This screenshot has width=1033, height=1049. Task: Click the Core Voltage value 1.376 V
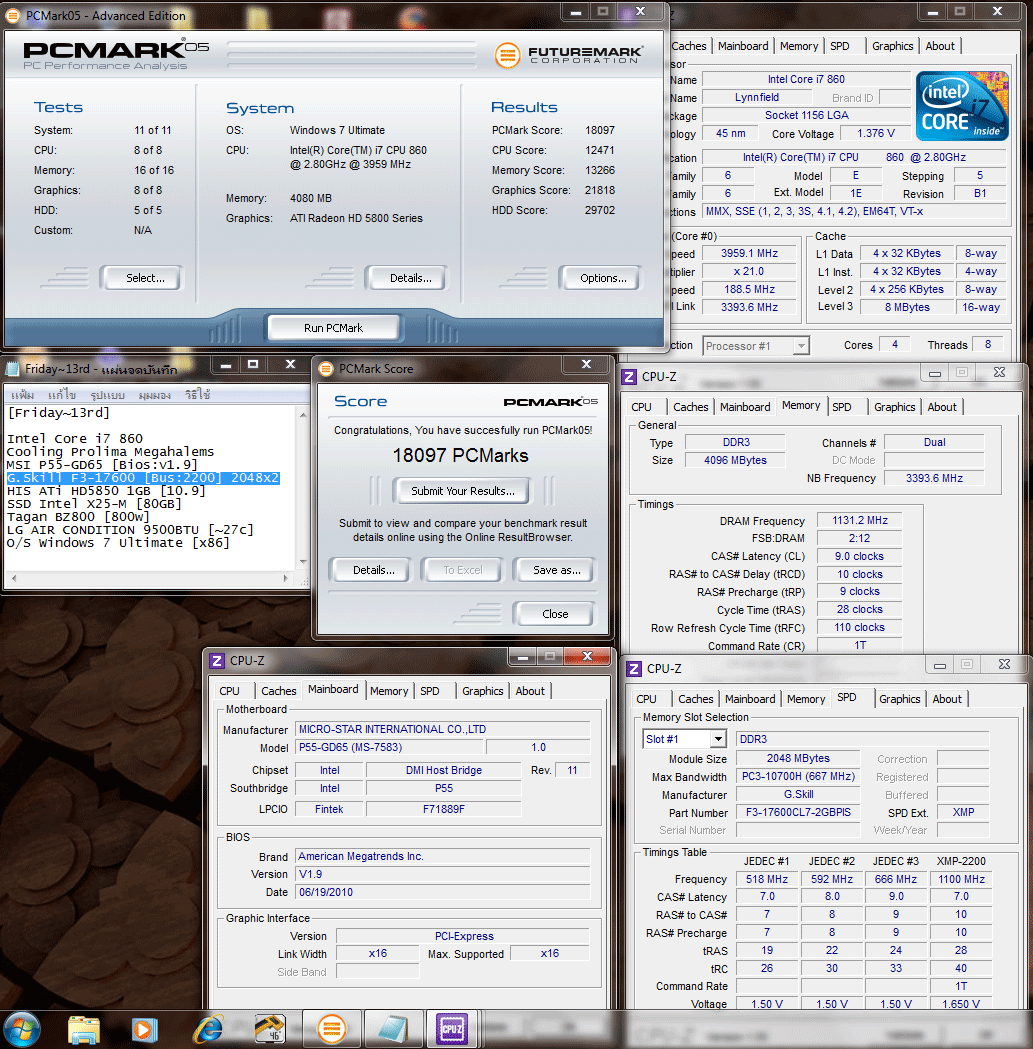tap(875, 134)
